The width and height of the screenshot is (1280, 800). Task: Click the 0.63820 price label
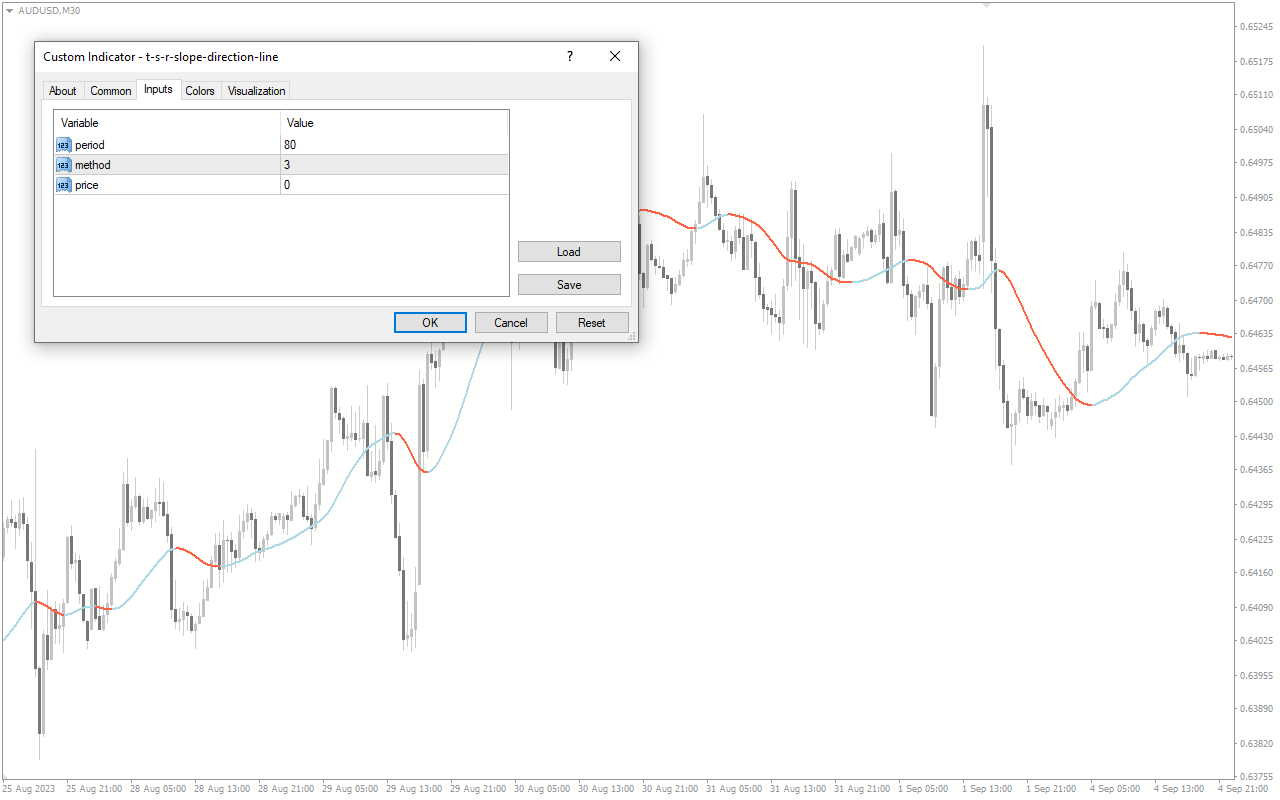pyautogui.click(x=1256, y=743)
